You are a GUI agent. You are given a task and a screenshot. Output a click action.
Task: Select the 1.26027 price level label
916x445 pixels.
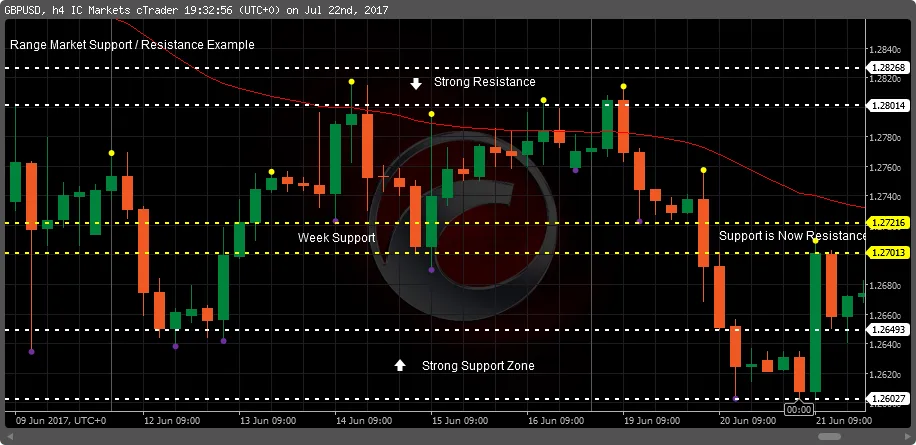(x=887, y=399)
